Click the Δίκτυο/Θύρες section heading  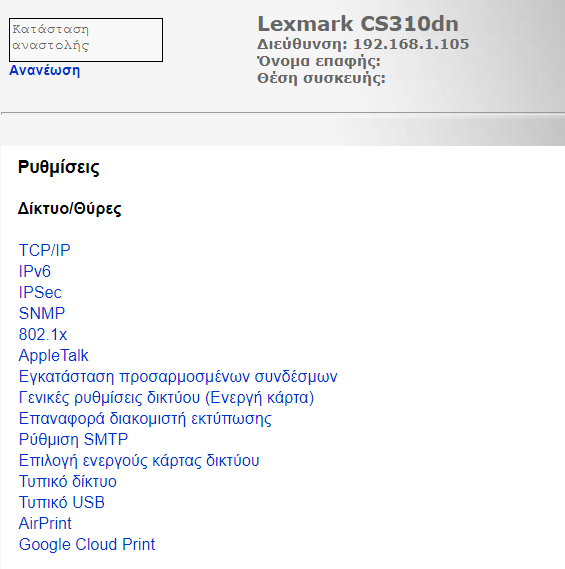click(69, 209)
